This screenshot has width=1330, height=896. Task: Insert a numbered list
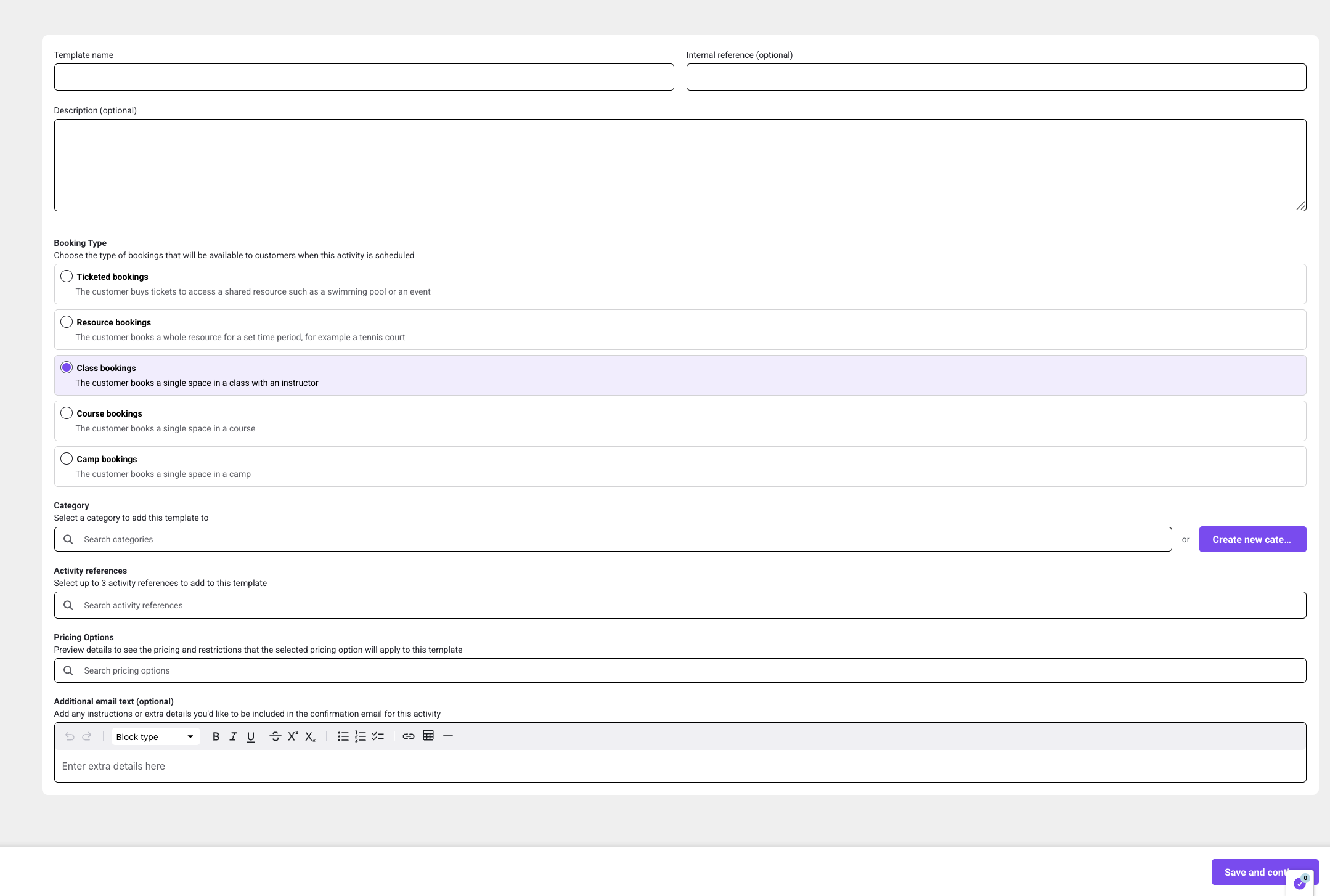[x=361, y=736]
